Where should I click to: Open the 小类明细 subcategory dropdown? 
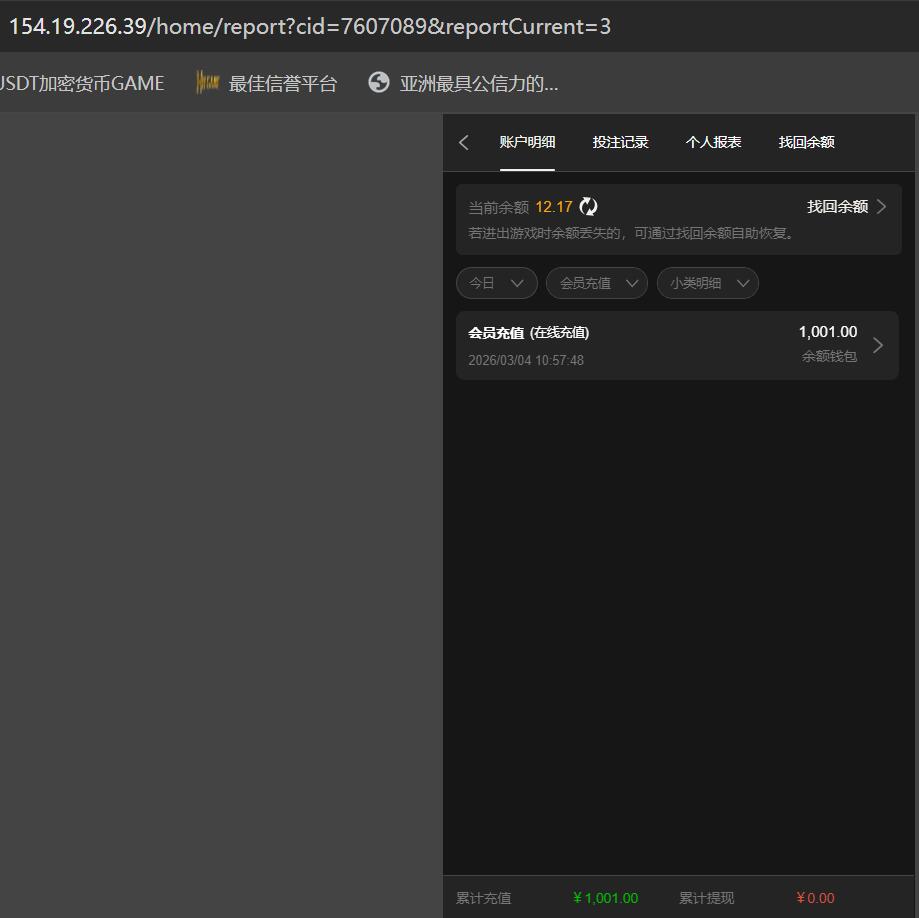(708, 283)
